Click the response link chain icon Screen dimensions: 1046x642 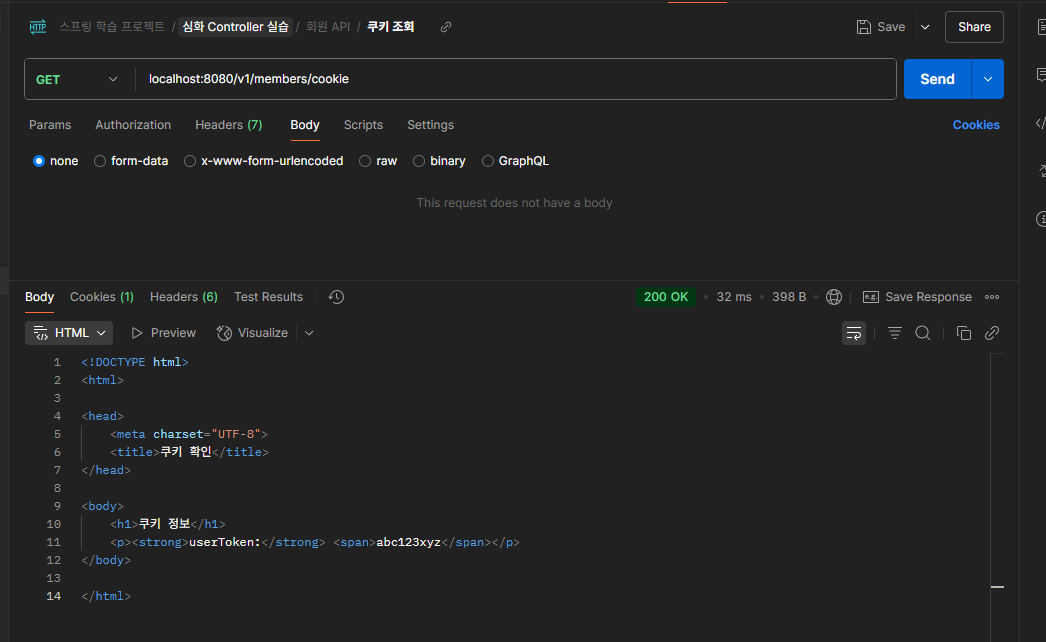[992, 333]
